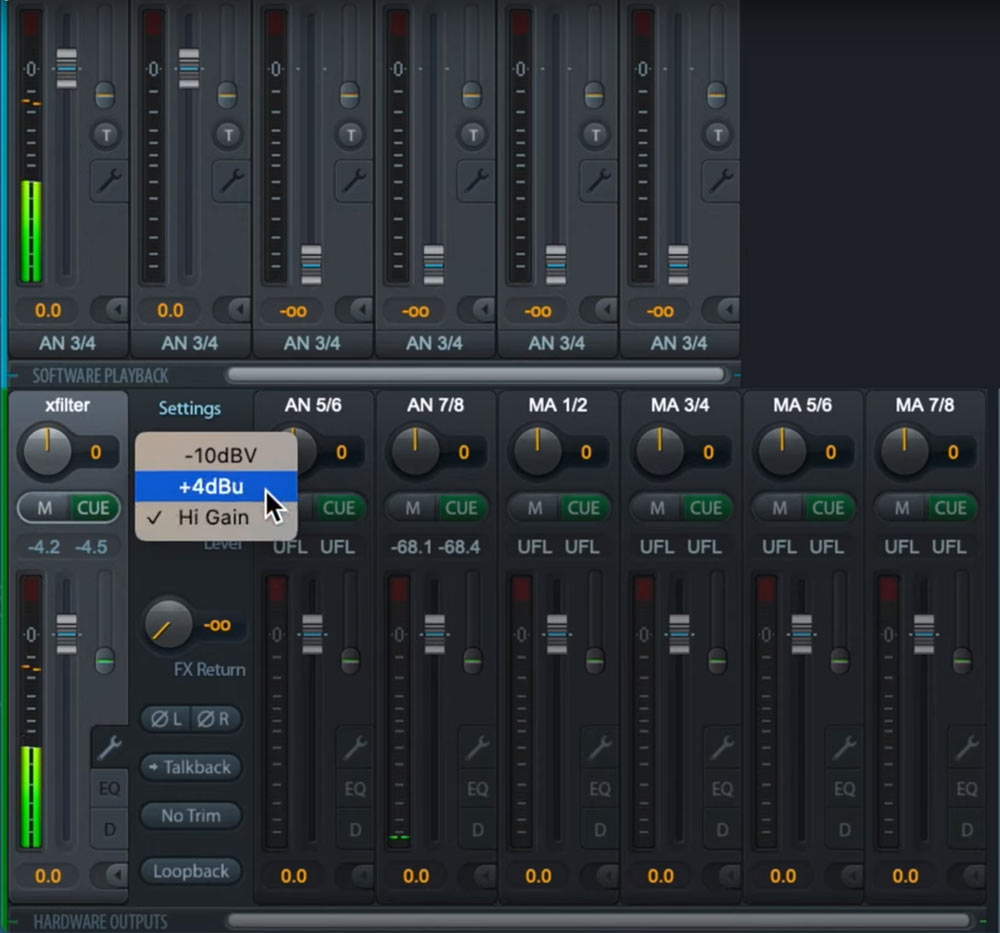Invert the right channel phase (ØR)

click(x=214, y=719)
